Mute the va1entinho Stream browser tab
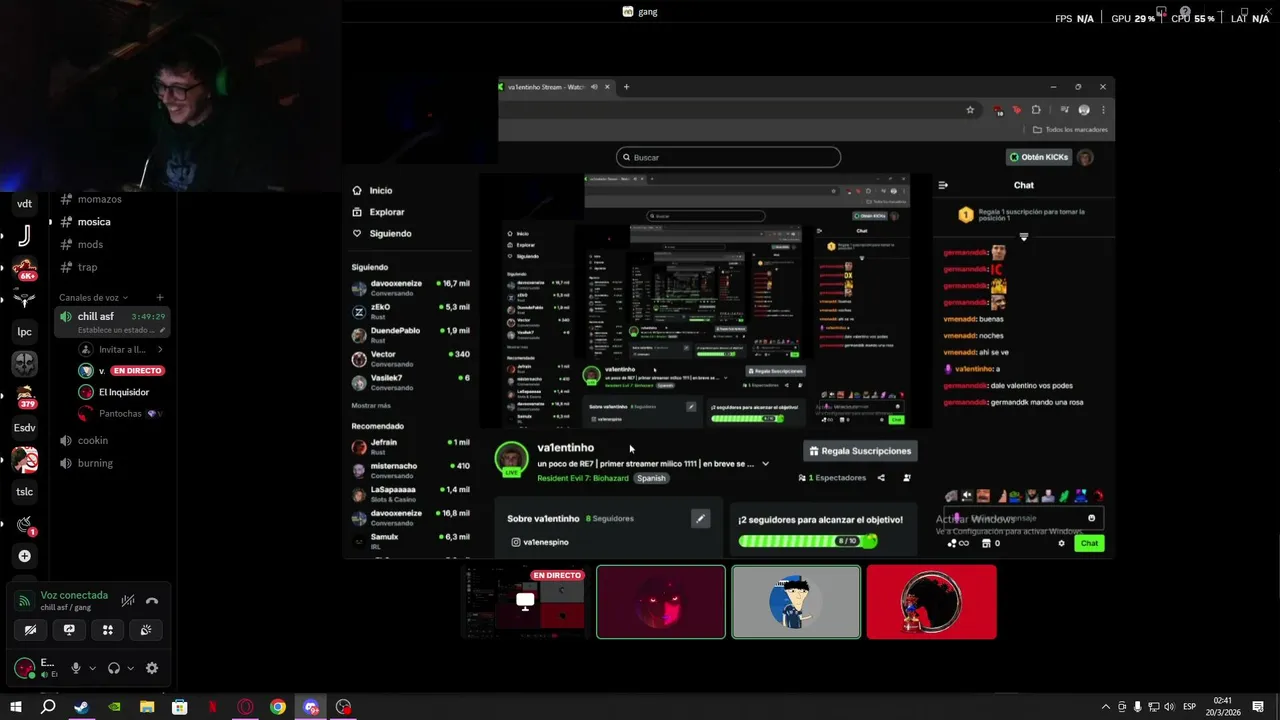Screen dimensions: 1280x720 point(594,87)
